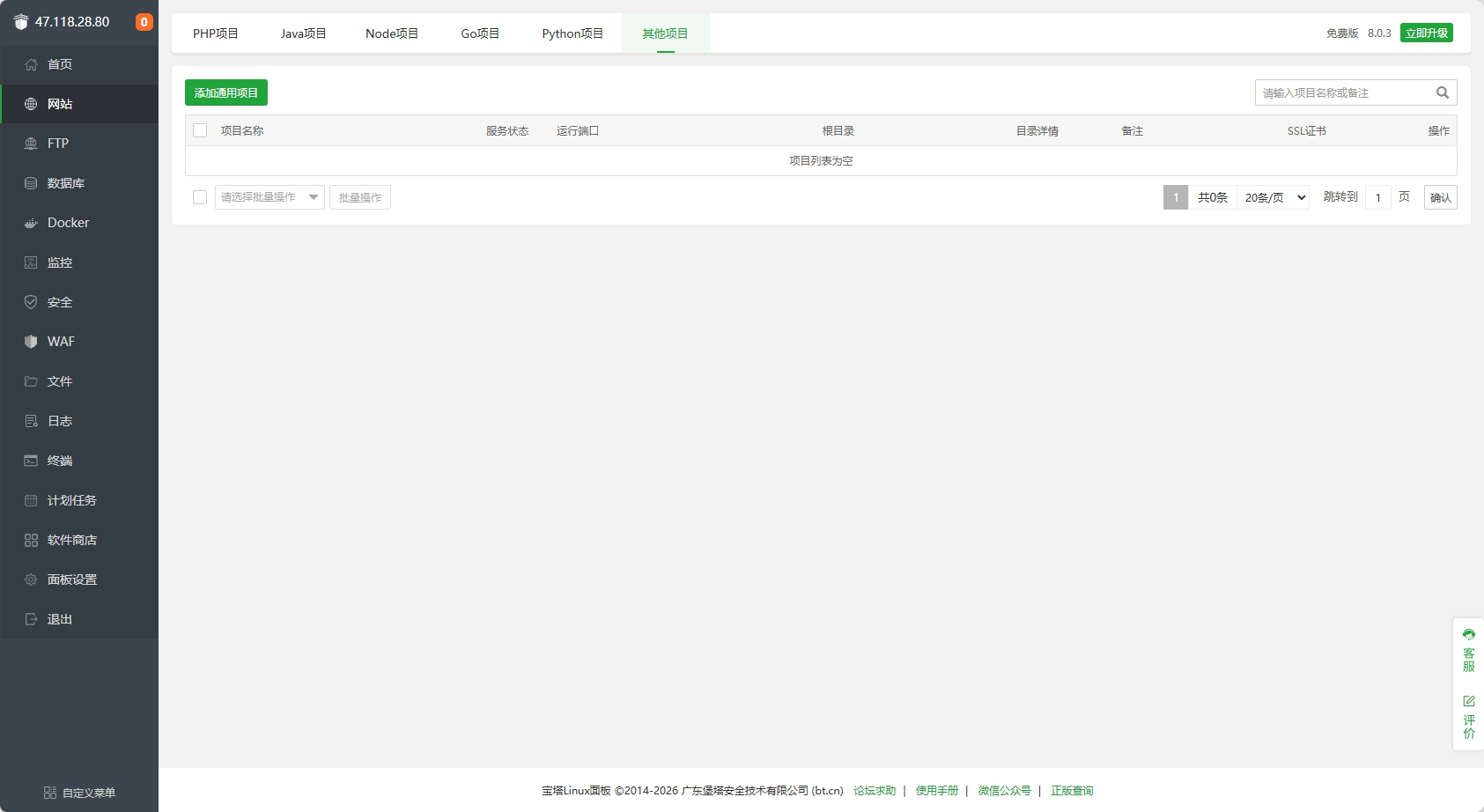The height and width of the screenshot is (812, 1484).
Task: Click the panel logo icon near IP
Action: pyautogui.click(x=21, y=22)
